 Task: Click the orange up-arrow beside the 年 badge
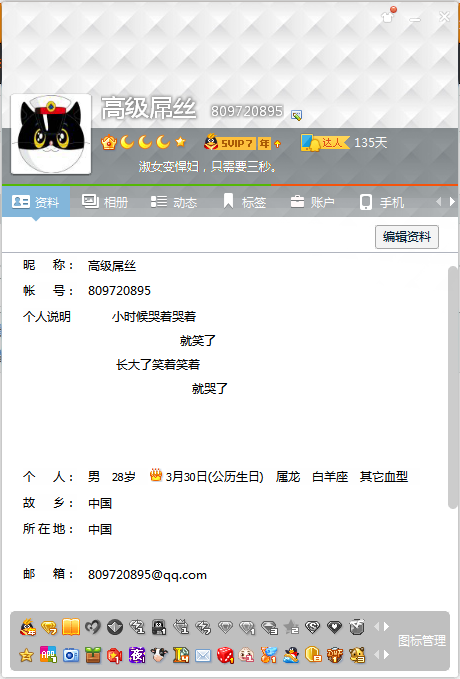(x=278, y=143)
